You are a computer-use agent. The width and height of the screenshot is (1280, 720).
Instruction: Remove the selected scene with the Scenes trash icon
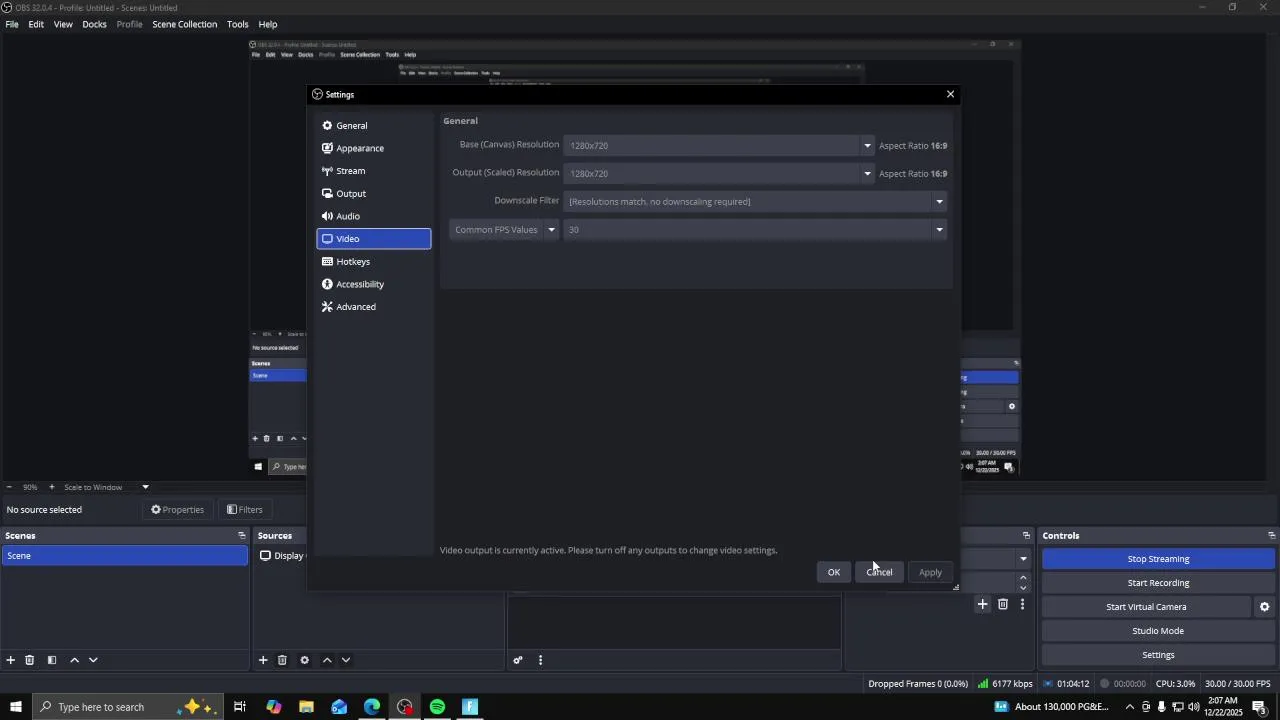click(x=30, y=660)
